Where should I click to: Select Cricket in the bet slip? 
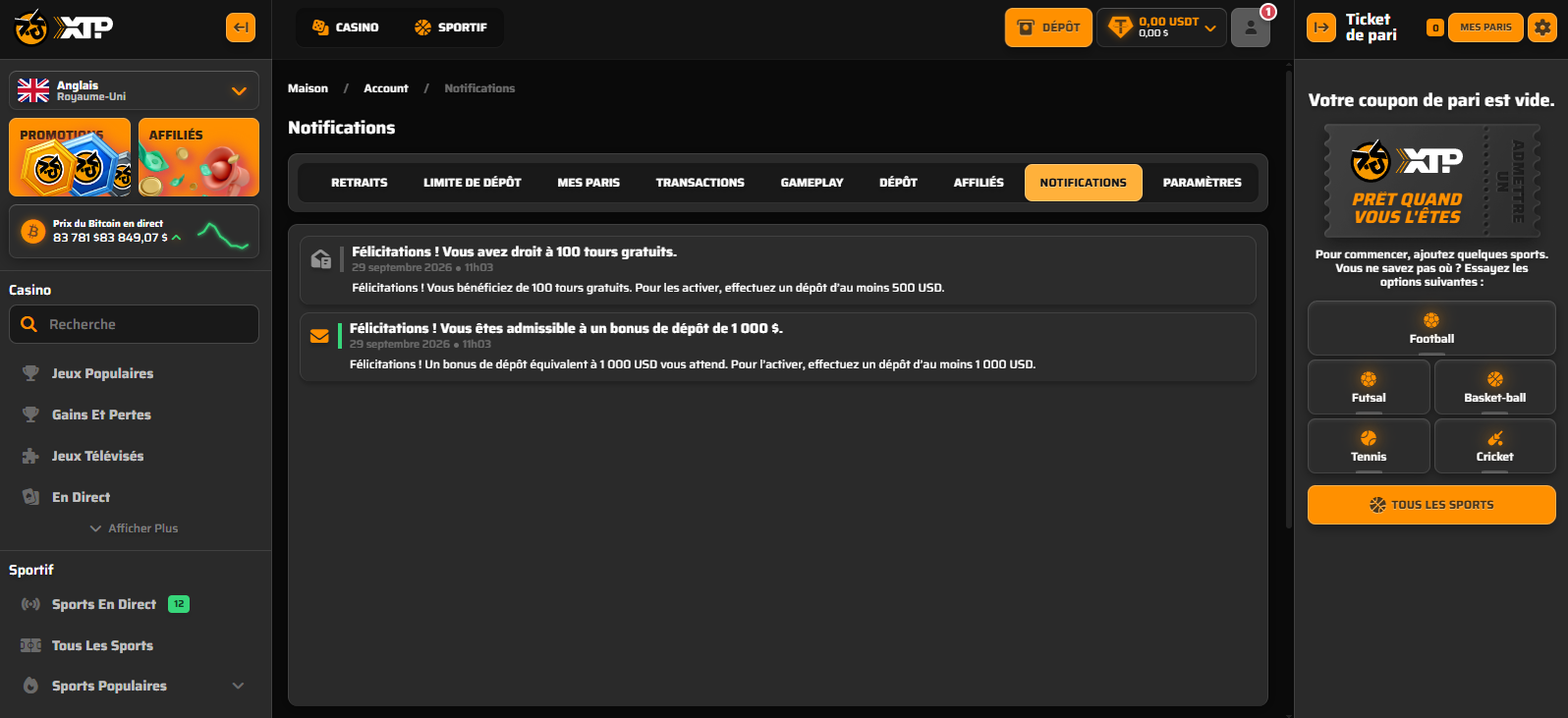click(x=1494, y=446)
